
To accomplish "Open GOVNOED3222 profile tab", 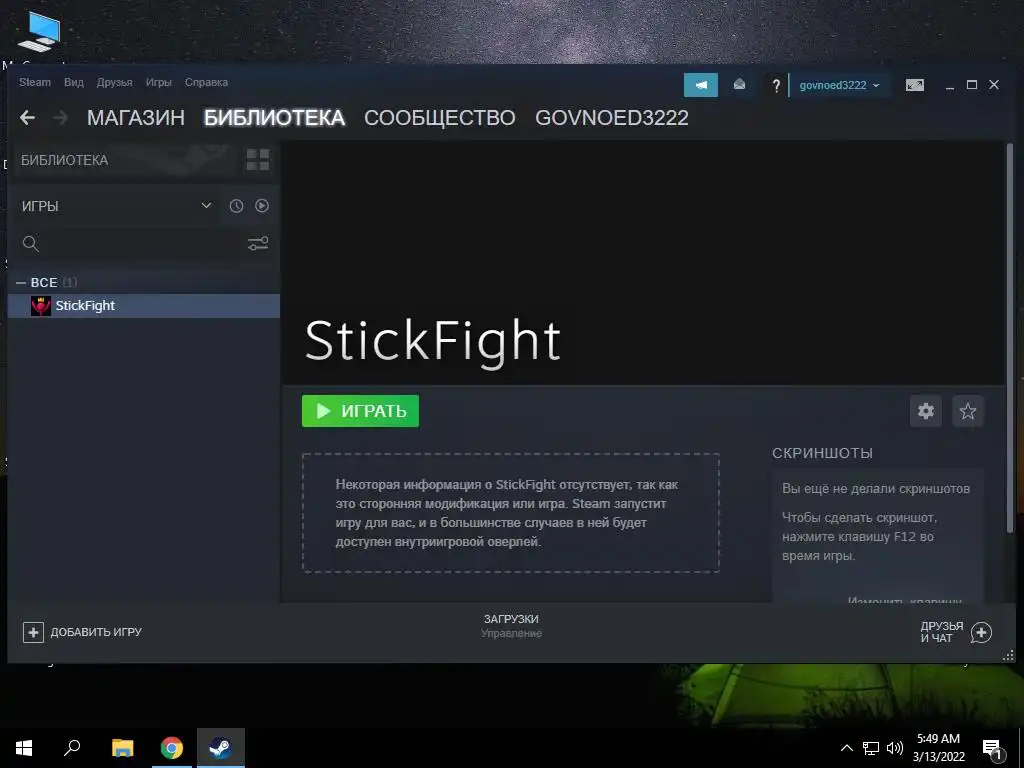I will [612, 118].
